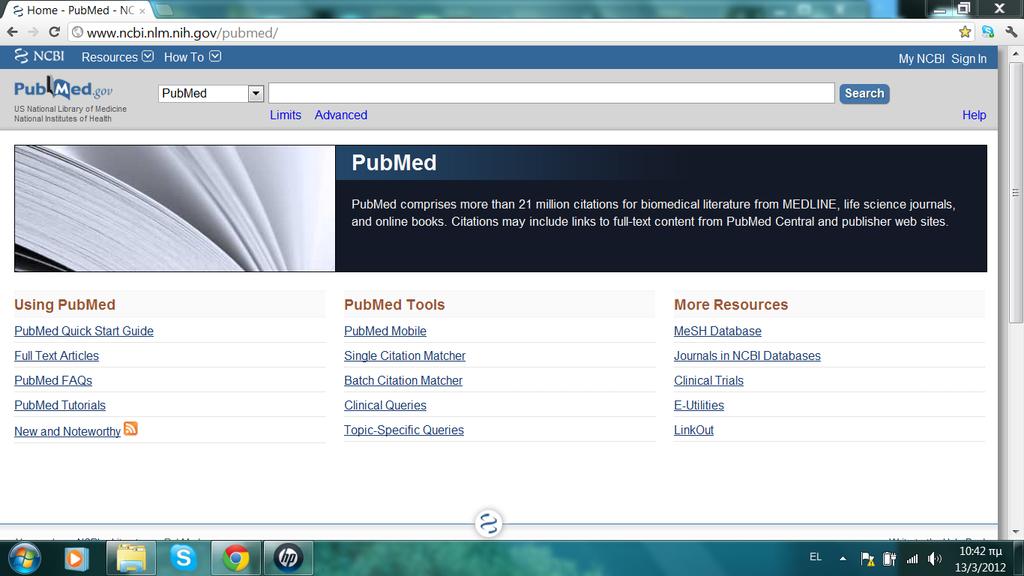Open the Skype extension icon in the browser toolbar
Screen dimensions: 1024x576
coord(988,32)
